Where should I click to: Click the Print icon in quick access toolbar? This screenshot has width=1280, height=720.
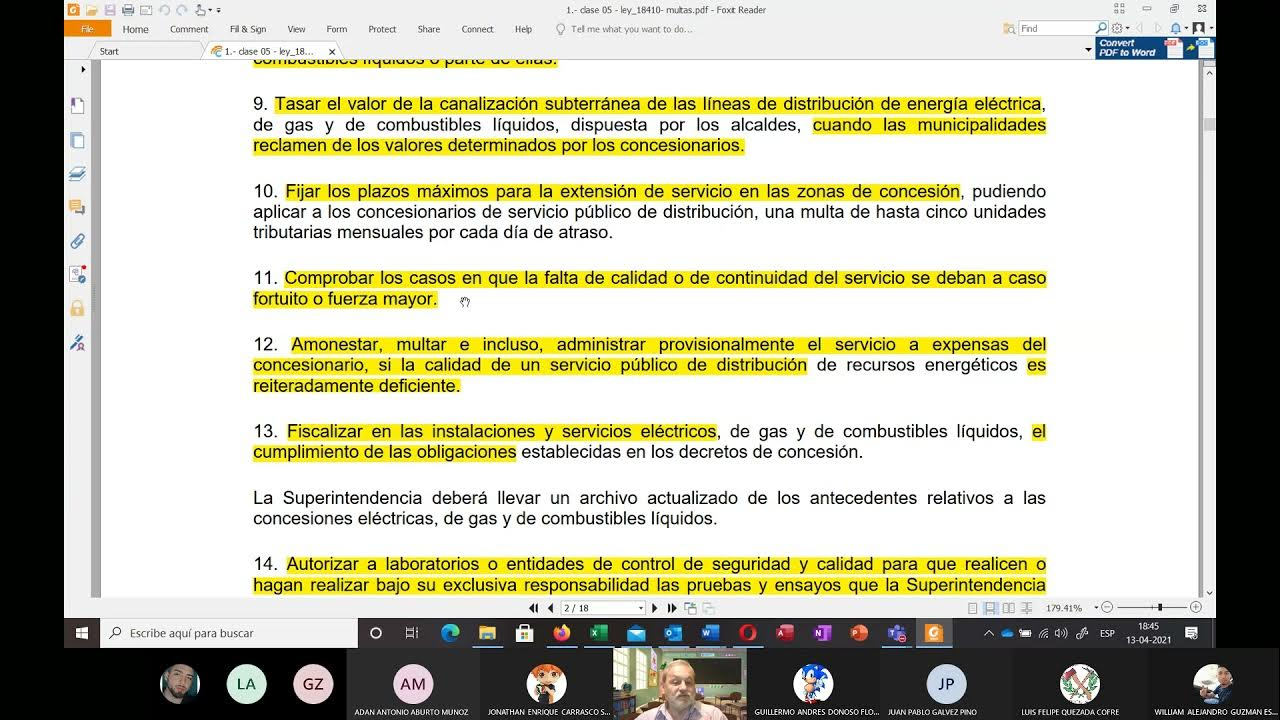tap(128, 10)
